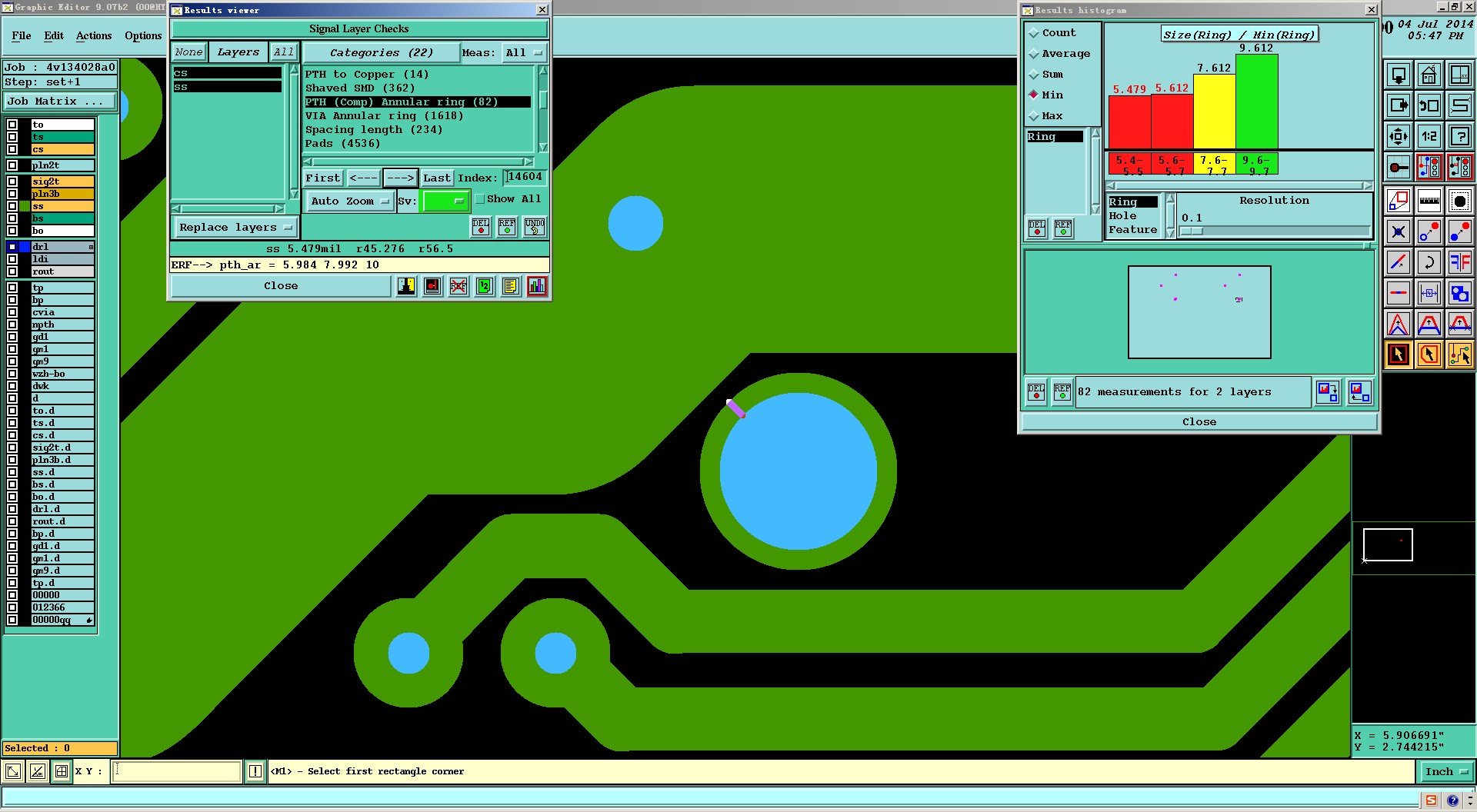
Task: Click the First result button
Action: (323, 178)
